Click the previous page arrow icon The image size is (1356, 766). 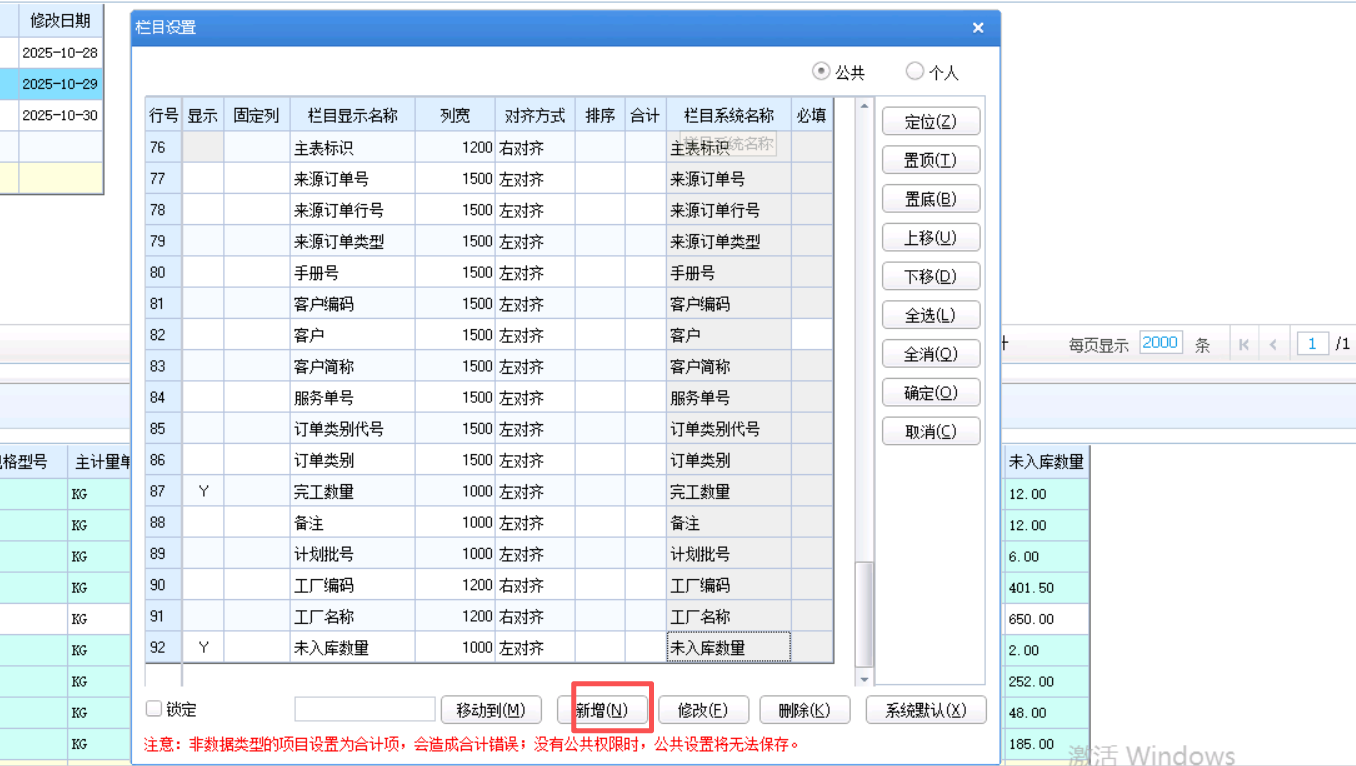coord(1273,344)
